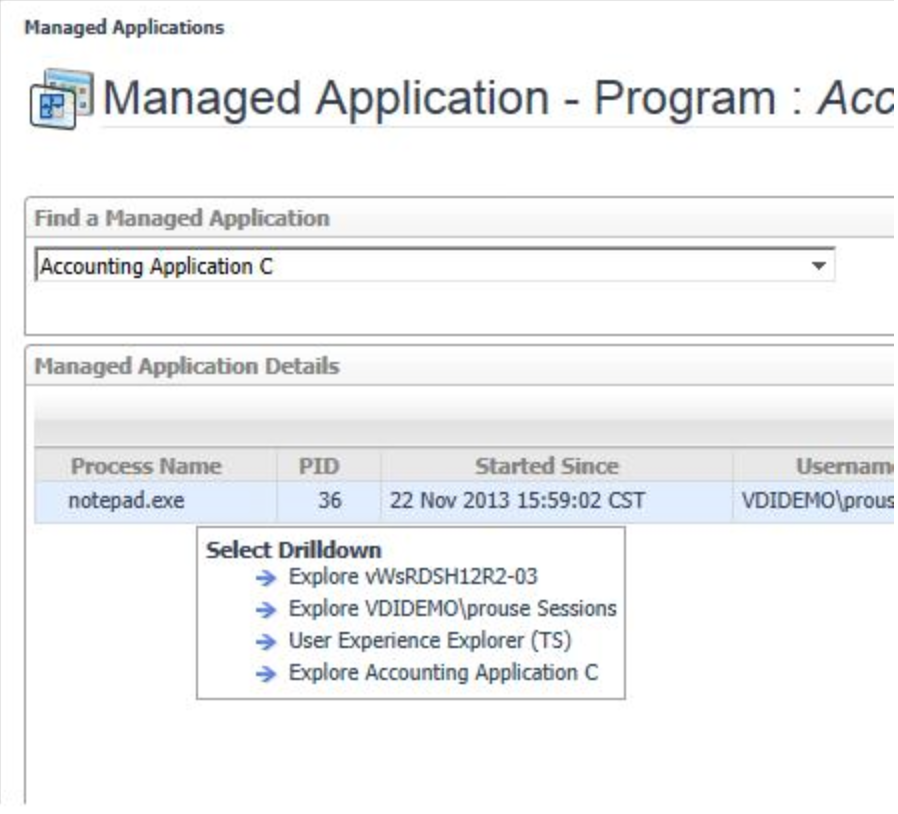Image resolution: width=898 pixels, height=814 pixels.
Task: Click the Managed Application icon beside the title
Action: (x=59, y=98)
